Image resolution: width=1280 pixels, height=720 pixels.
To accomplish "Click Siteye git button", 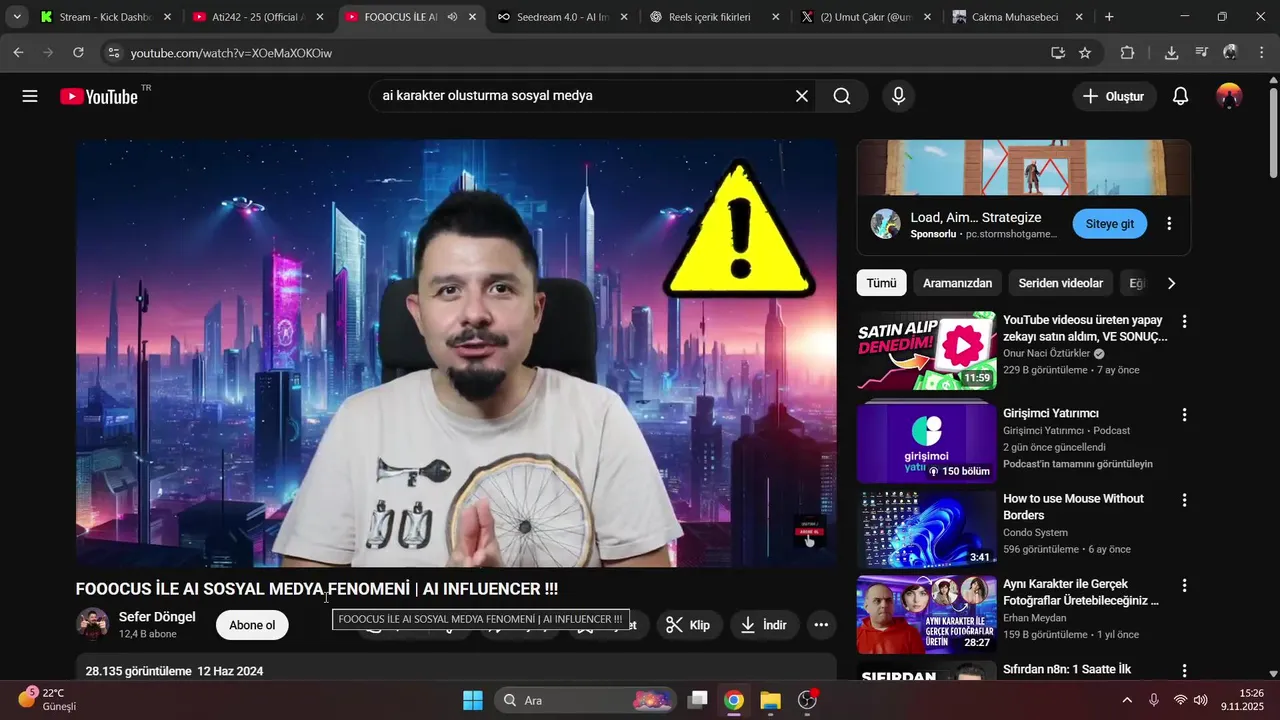I will (1110, 224).
